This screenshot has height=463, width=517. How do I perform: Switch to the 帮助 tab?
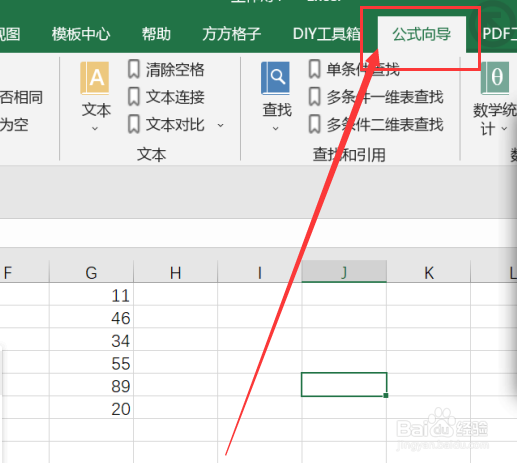coord(156,34)
